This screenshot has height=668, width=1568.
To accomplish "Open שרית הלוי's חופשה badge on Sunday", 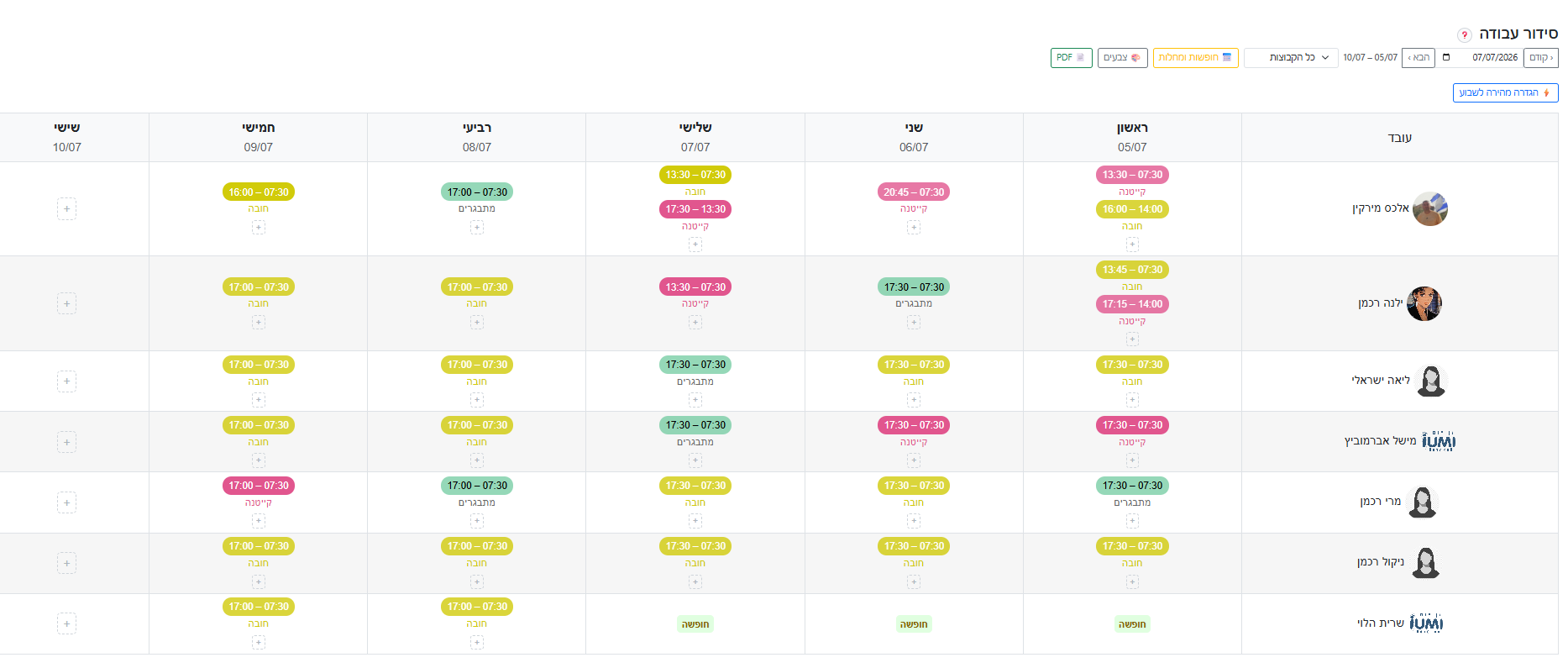I will [x=1132, y=624].
